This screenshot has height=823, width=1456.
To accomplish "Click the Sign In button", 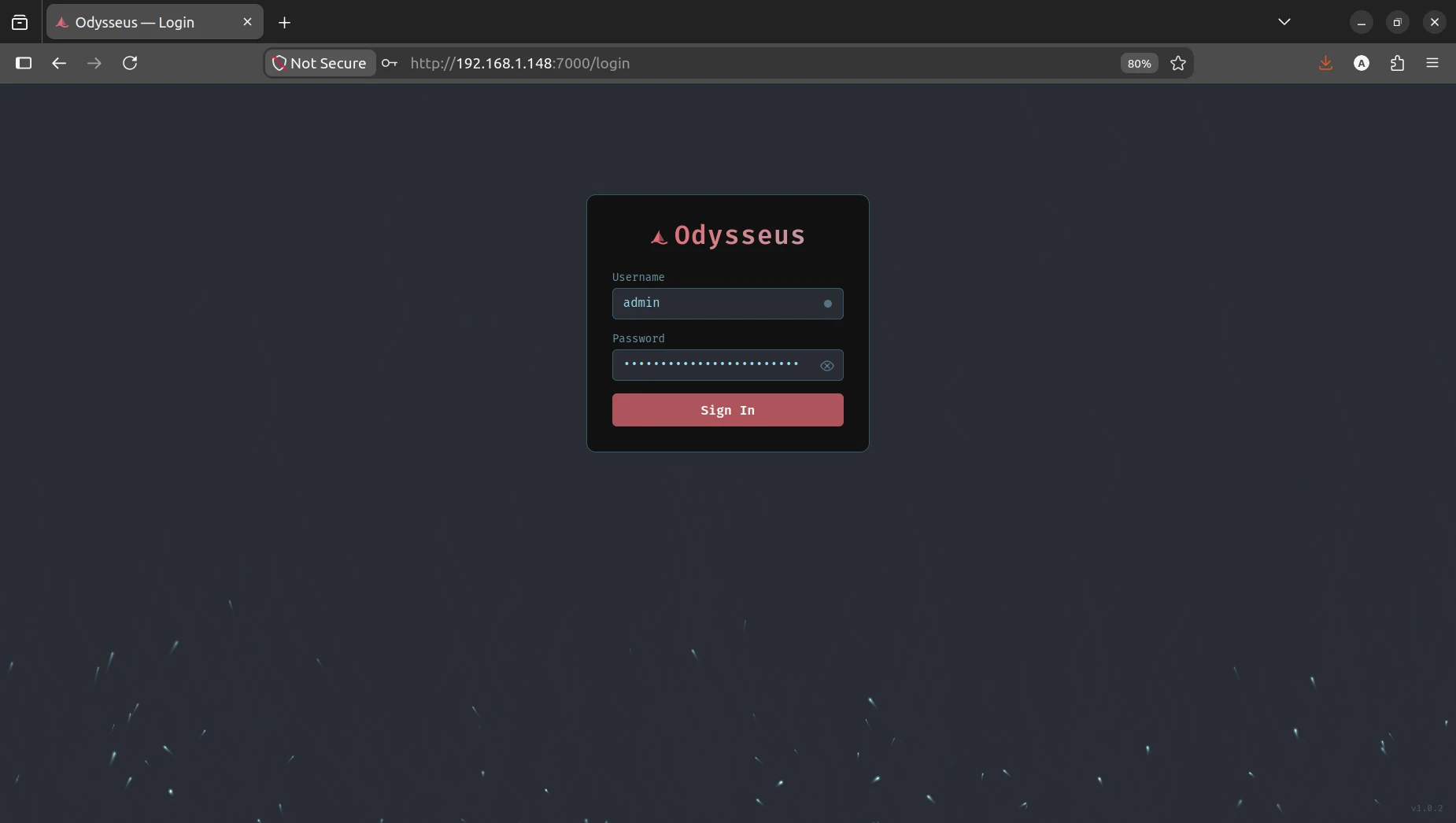I will coord(728,410).
